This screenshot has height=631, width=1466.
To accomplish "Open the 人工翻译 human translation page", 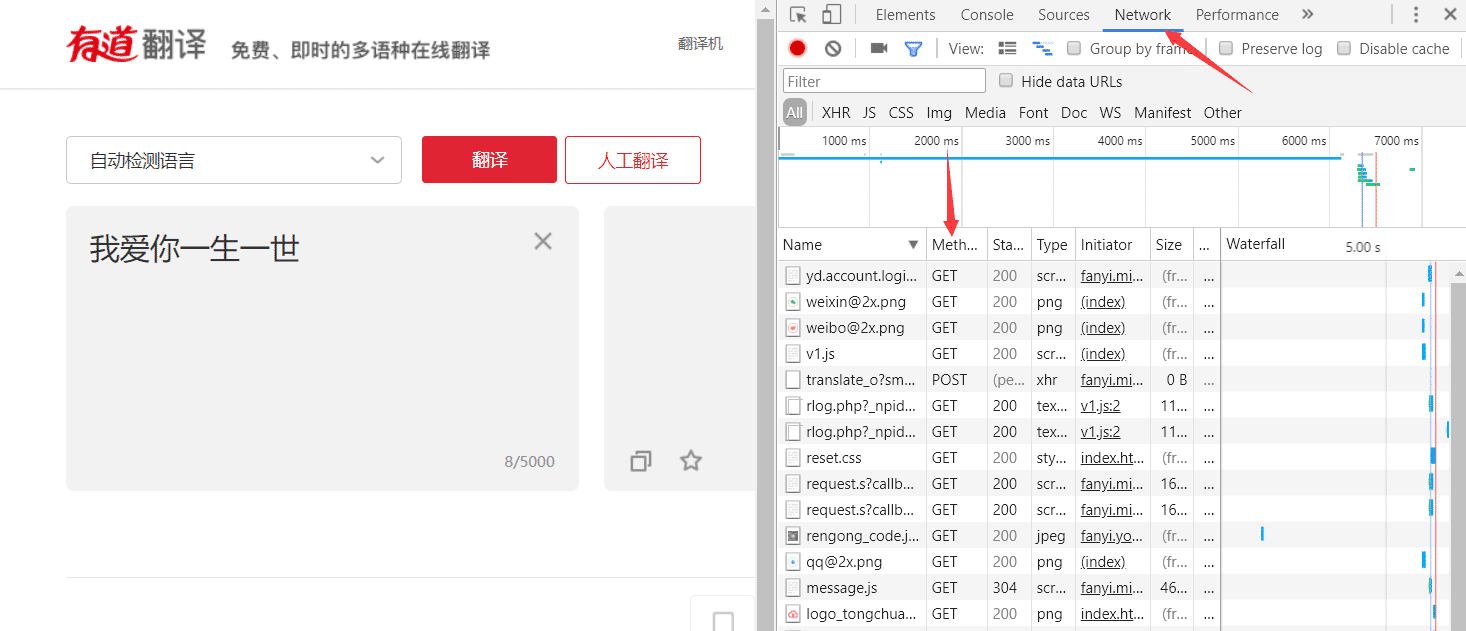I will tap(632, 159).
